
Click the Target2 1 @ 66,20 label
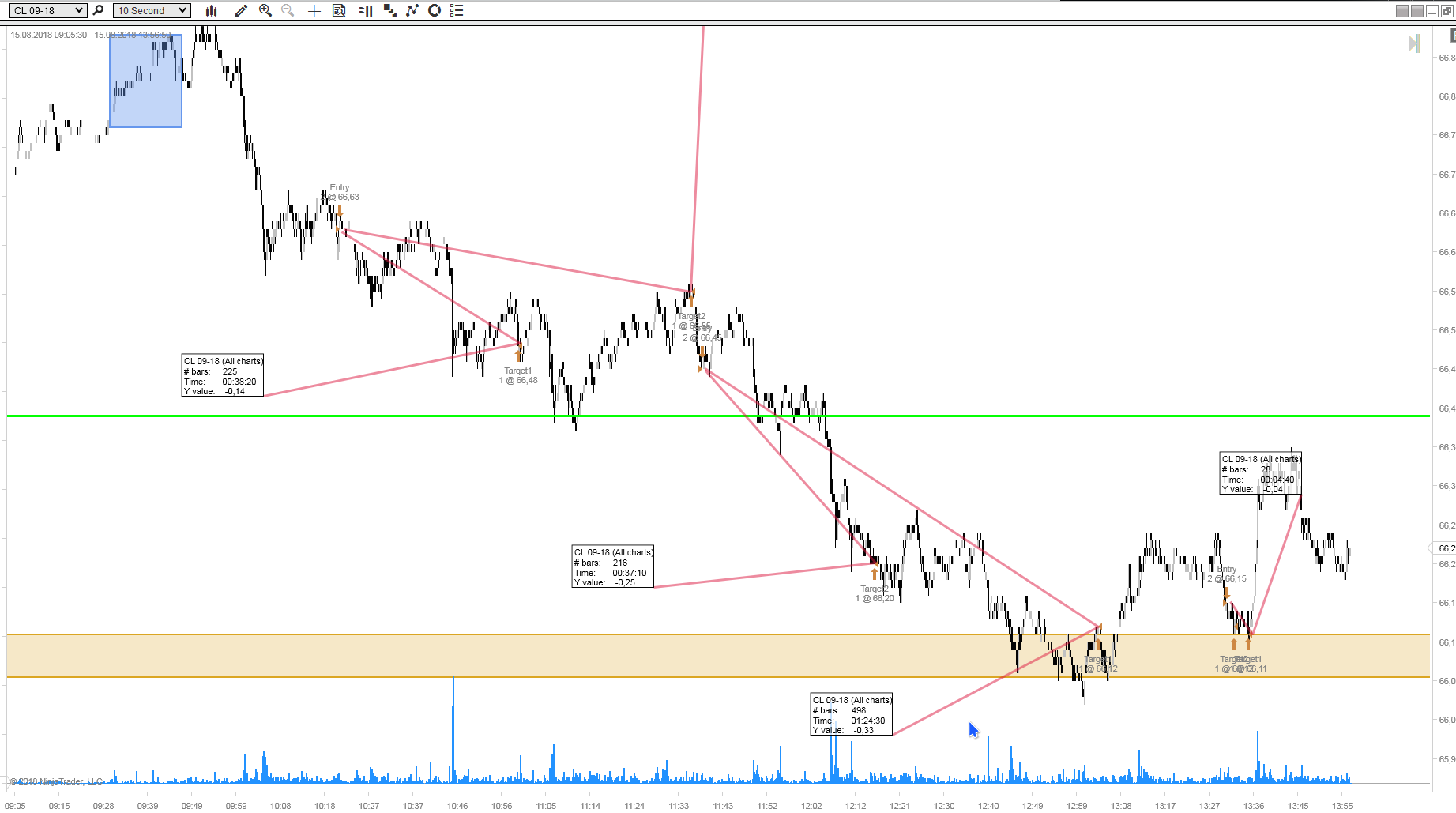(875, 593)
